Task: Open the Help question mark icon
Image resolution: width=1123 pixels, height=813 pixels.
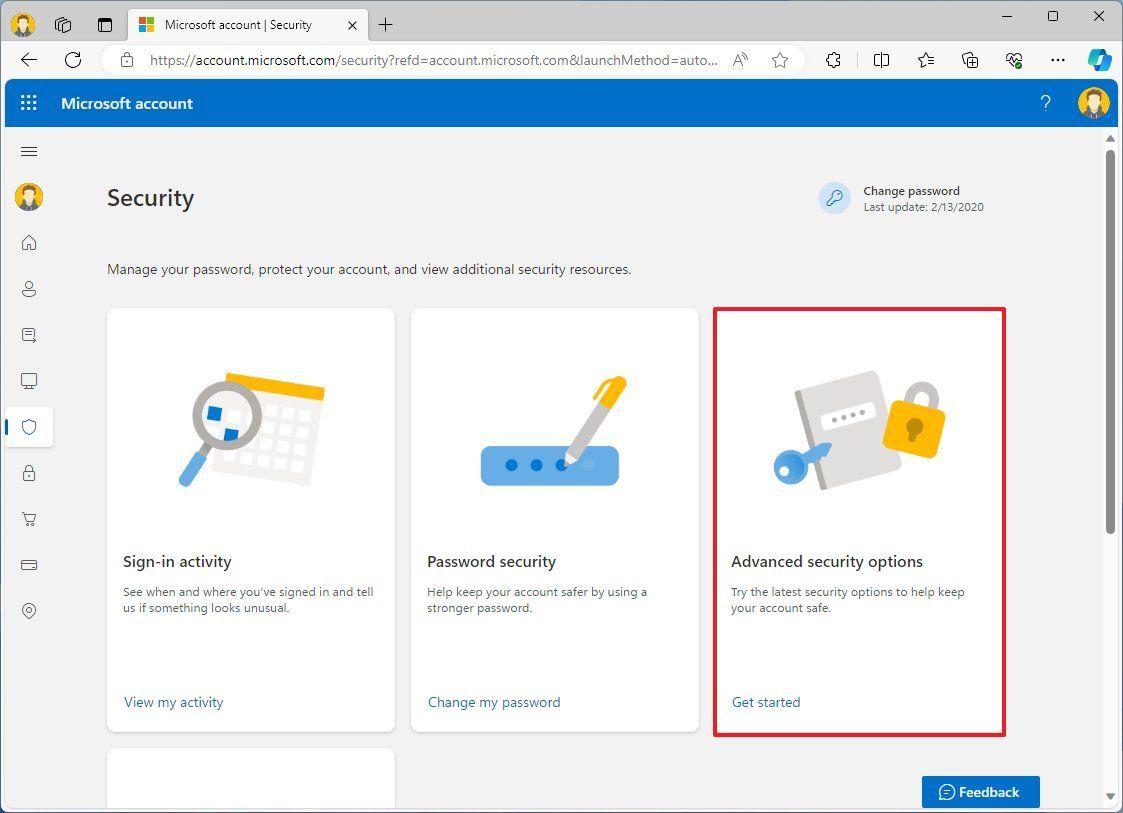Action: 1045,103
